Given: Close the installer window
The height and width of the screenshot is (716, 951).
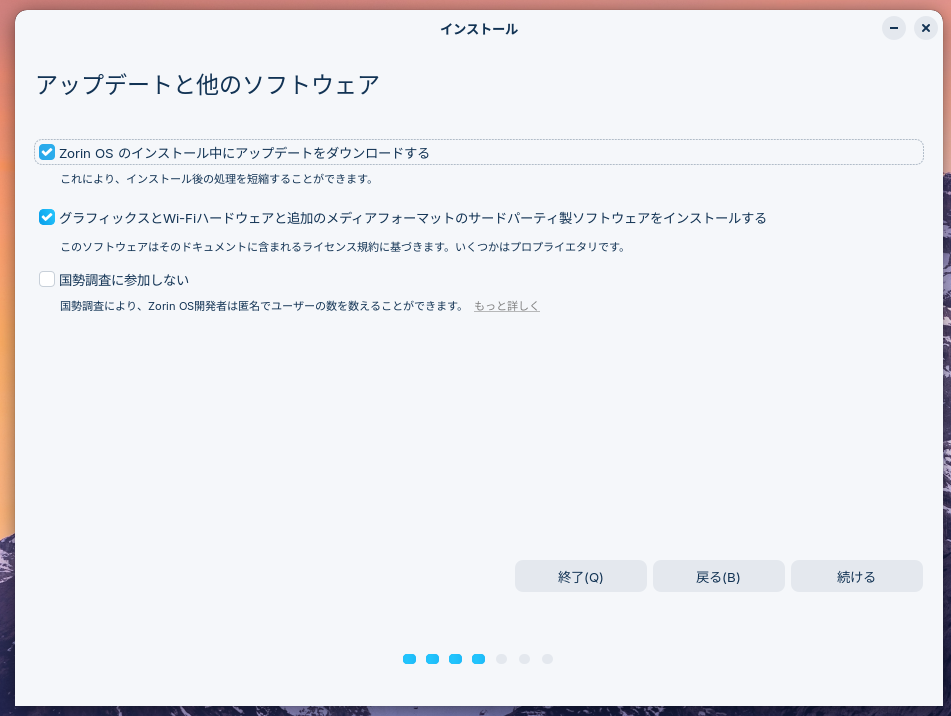Looking at the screenshot, I should [926, 28].
